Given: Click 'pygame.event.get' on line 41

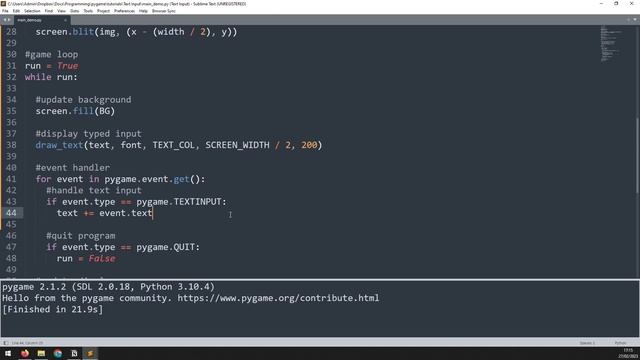Looking at the screenshot, I should [x=147, y=179].
